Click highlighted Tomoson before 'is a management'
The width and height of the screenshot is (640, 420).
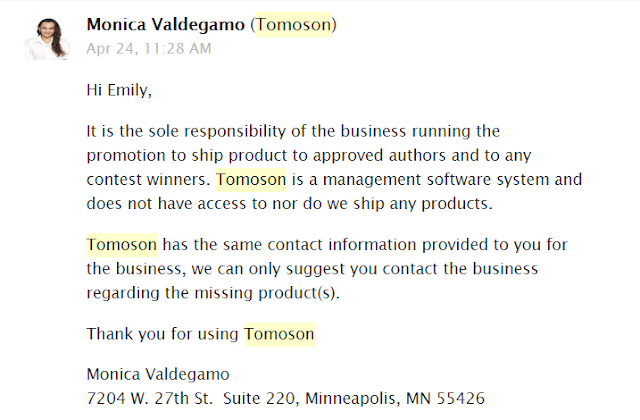251,180
